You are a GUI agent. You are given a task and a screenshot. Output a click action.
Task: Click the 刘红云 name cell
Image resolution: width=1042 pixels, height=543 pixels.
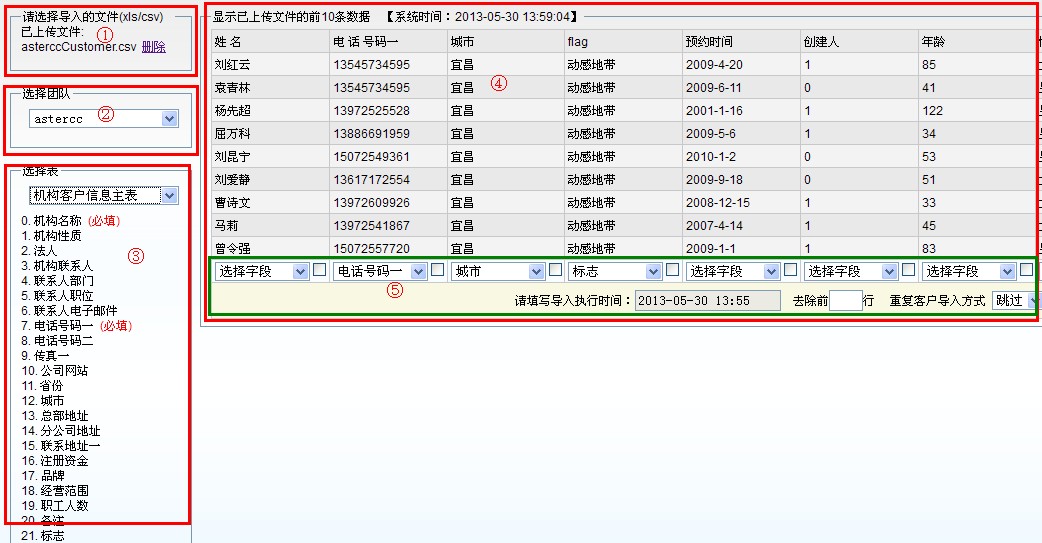pos(232,65)
